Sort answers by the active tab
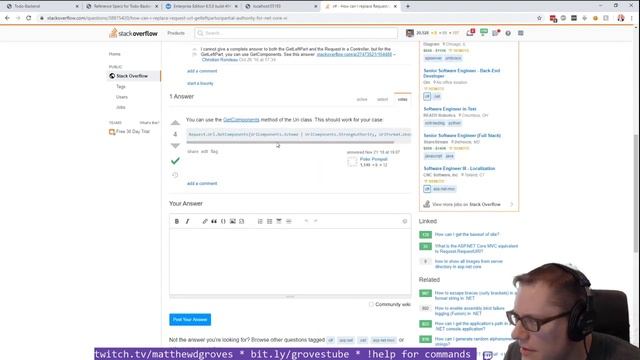640x360 pixels. [x=362, y=99]
